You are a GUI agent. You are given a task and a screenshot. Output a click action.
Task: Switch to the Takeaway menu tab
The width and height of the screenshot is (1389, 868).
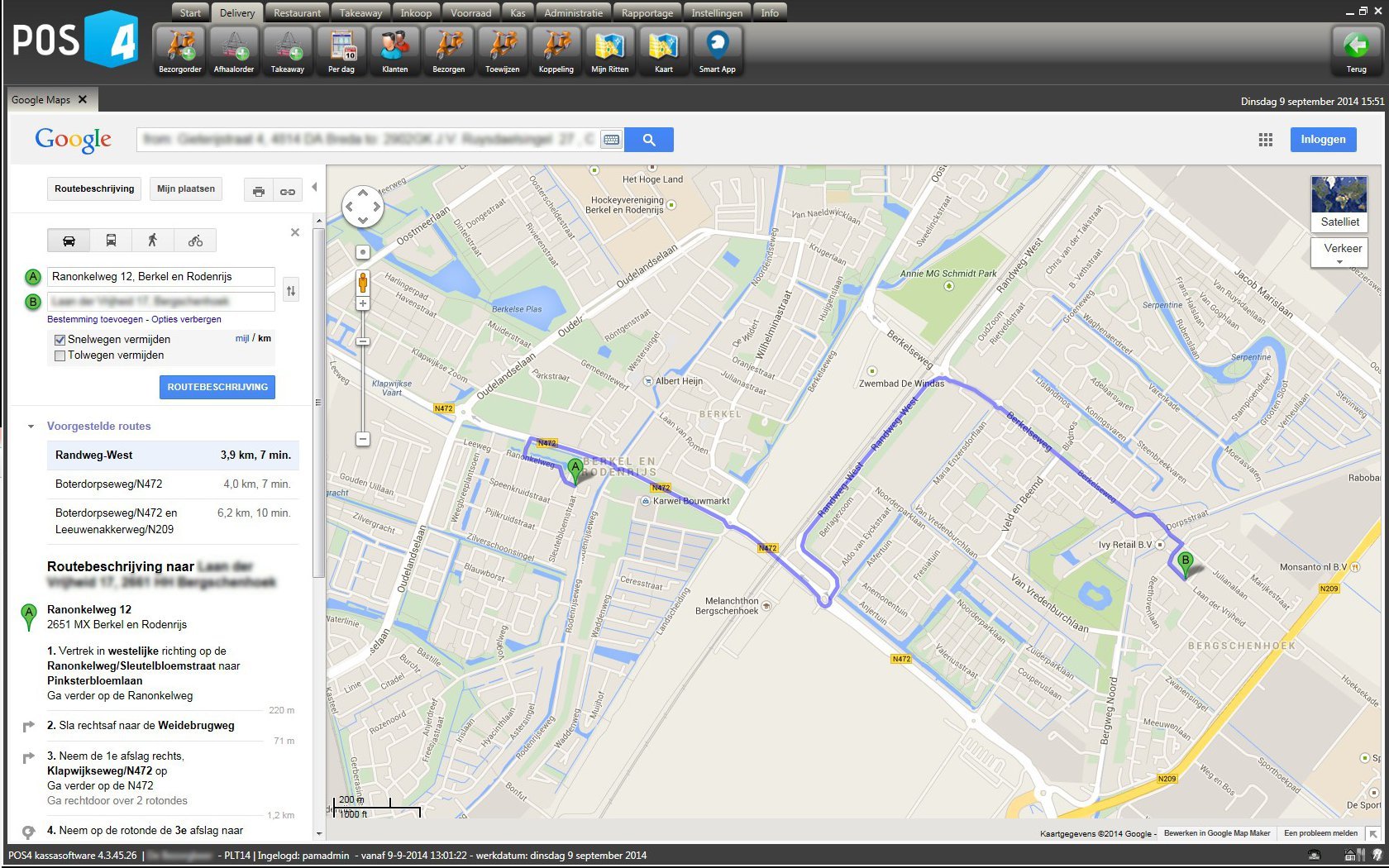click(360, 12)
